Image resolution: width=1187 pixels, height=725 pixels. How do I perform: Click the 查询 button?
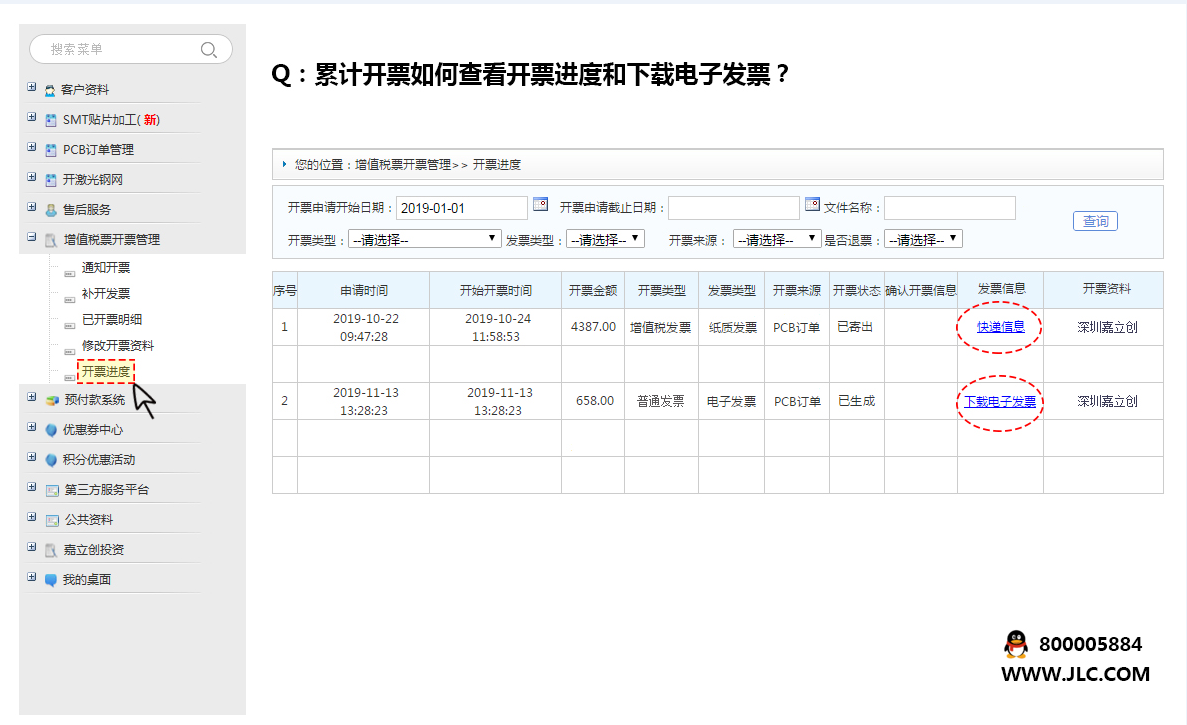click(x=1095, y=221)
